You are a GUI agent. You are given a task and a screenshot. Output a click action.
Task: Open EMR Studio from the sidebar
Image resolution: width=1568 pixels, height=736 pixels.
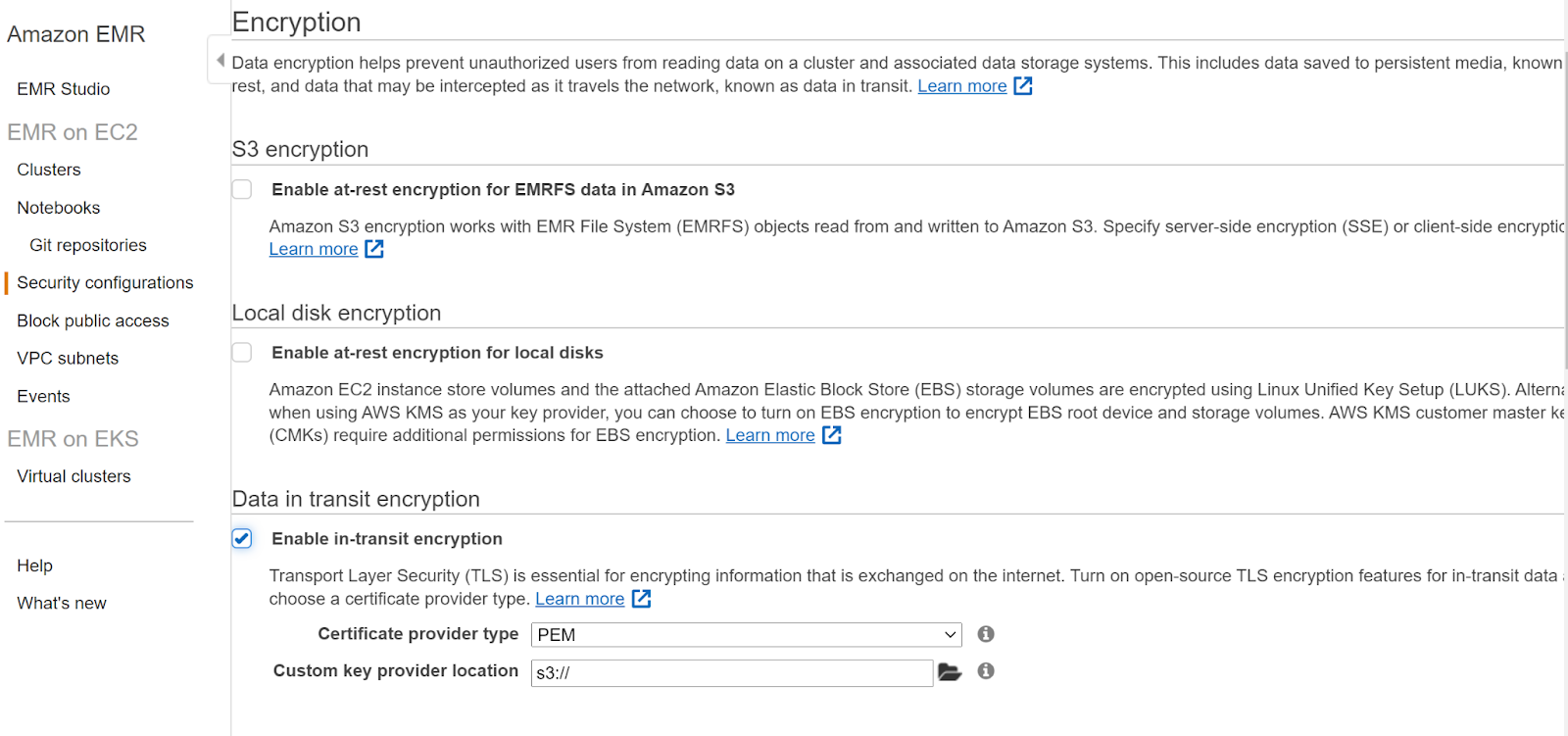64,89
